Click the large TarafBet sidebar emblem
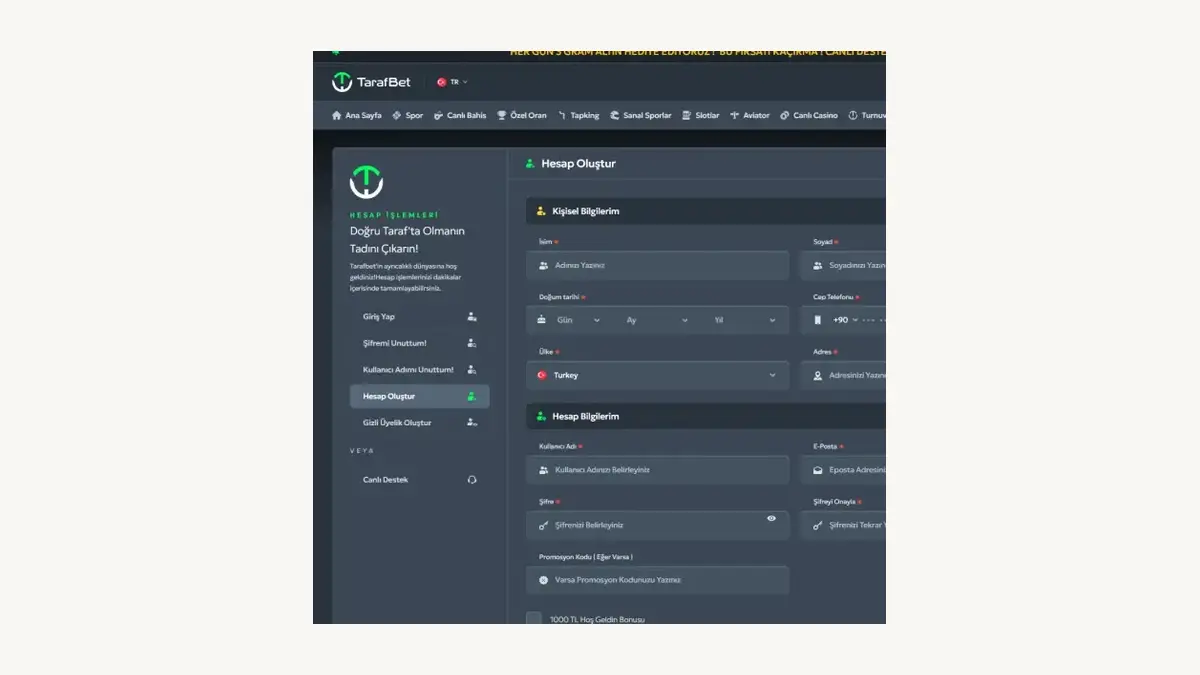Screen dimensions: 1200x675 (x=366, y=181)
